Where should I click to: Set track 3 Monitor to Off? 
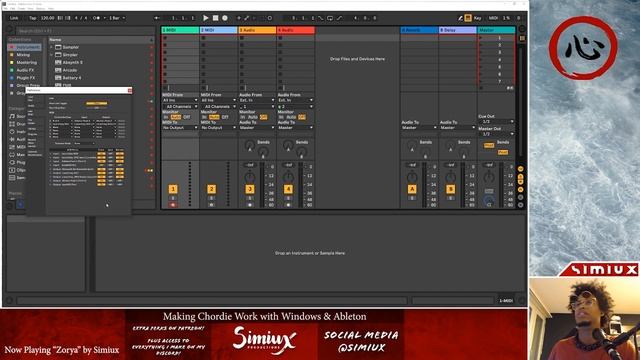263,117
